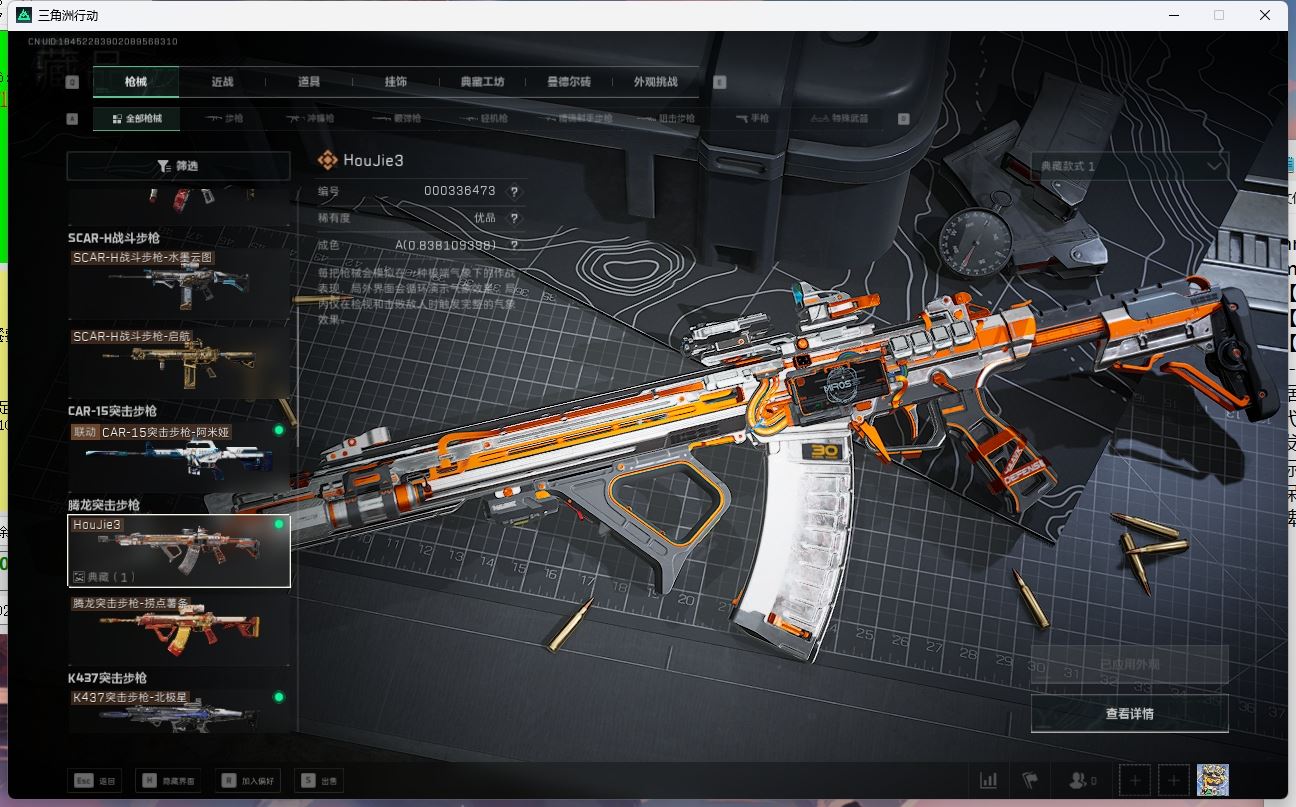Viewport: 1296px width, 807px height.
Task: Click the help icon beside 编号 serial number
Action: (x=515, y=191)
